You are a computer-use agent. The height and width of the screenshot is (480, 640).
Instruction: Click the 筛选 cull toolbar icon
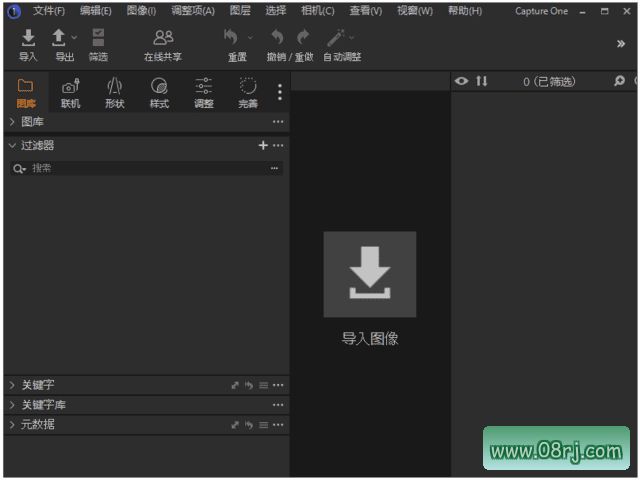tap(98, 38)
